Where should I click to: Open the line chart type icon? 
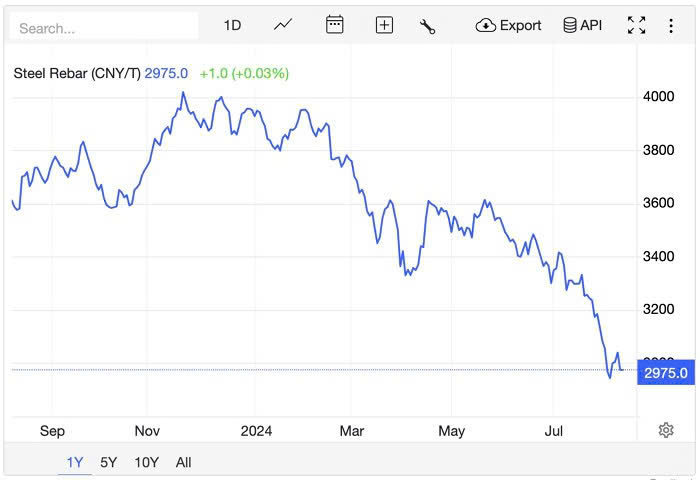pyautogui.click(x=283, y=25)
